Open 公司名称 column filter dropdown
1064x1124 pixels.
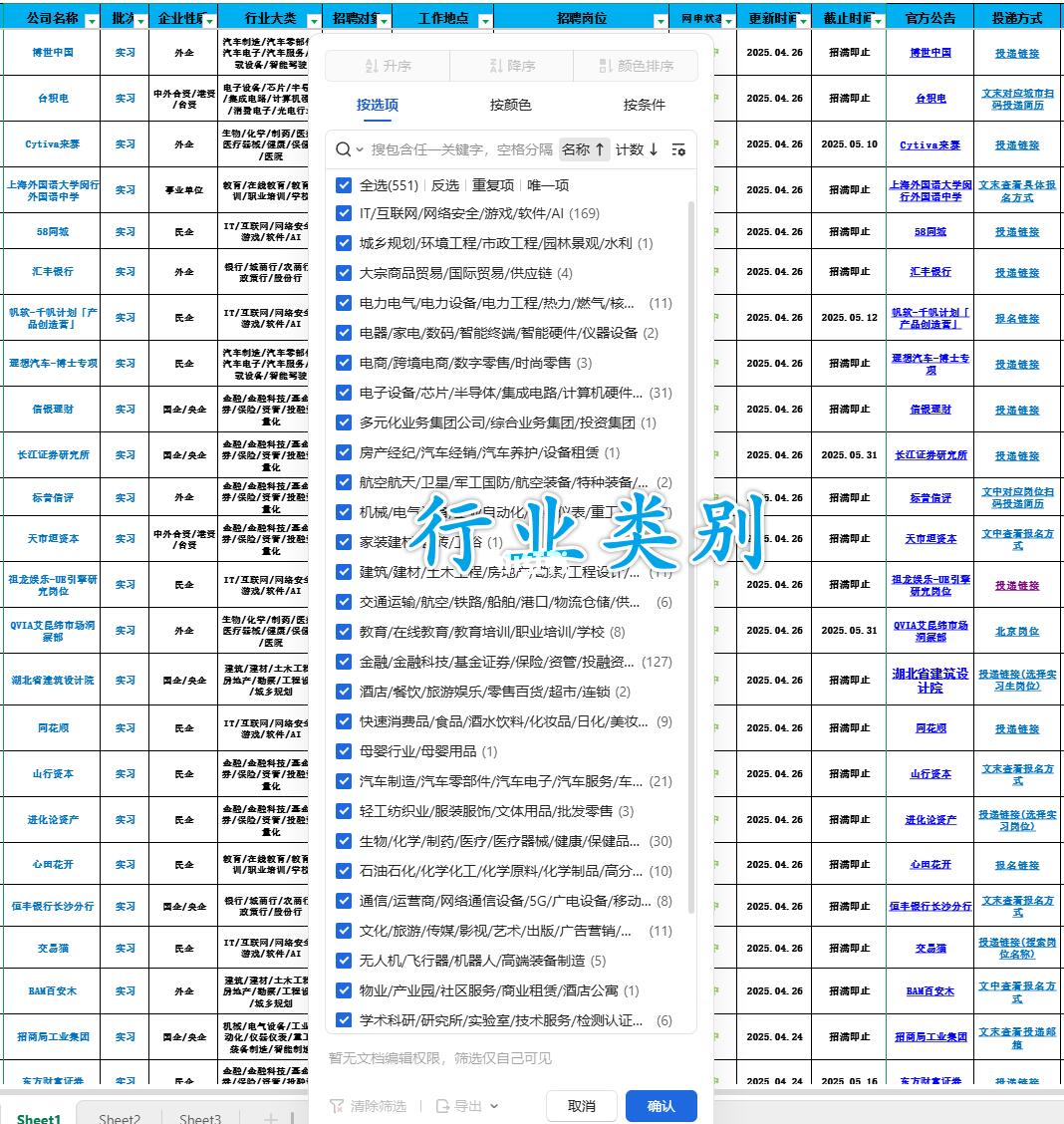click(91, 22)
